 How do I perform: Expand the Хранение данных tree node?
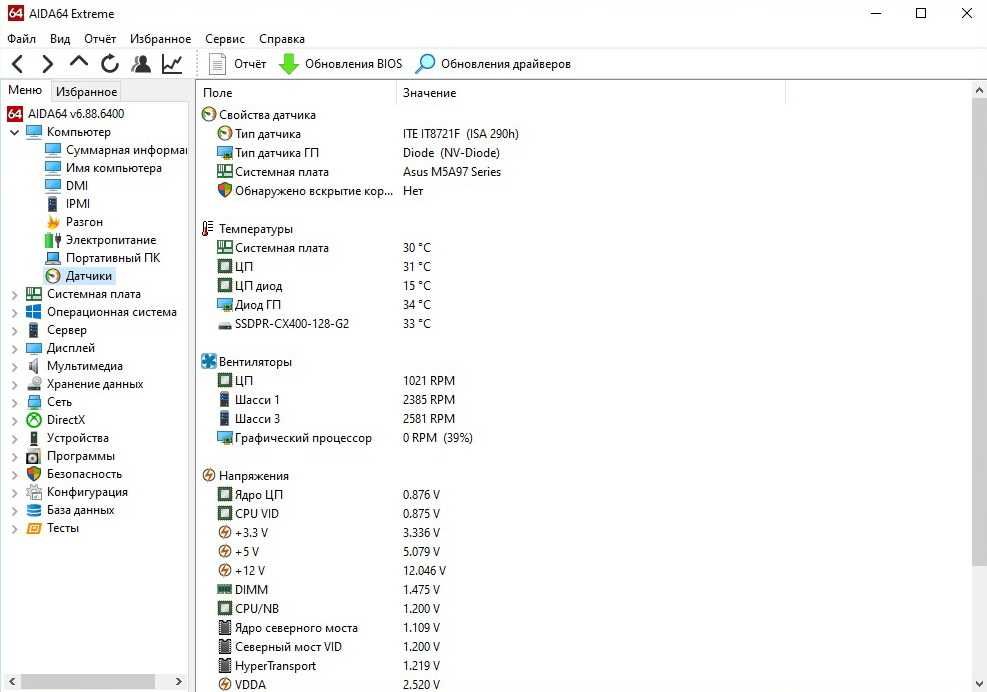(x=14, y=384)
